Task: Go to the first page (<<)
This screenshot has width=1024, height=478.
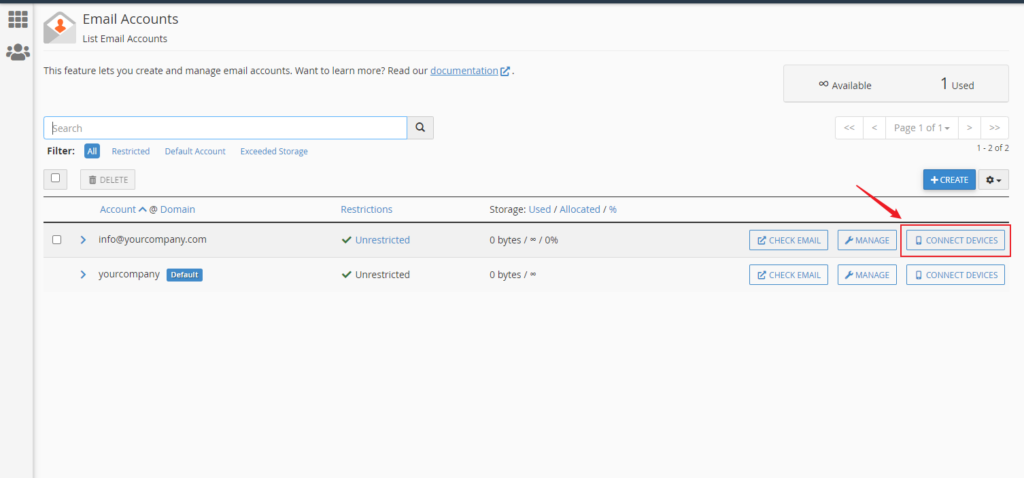Action: click(x=848, y=128)
